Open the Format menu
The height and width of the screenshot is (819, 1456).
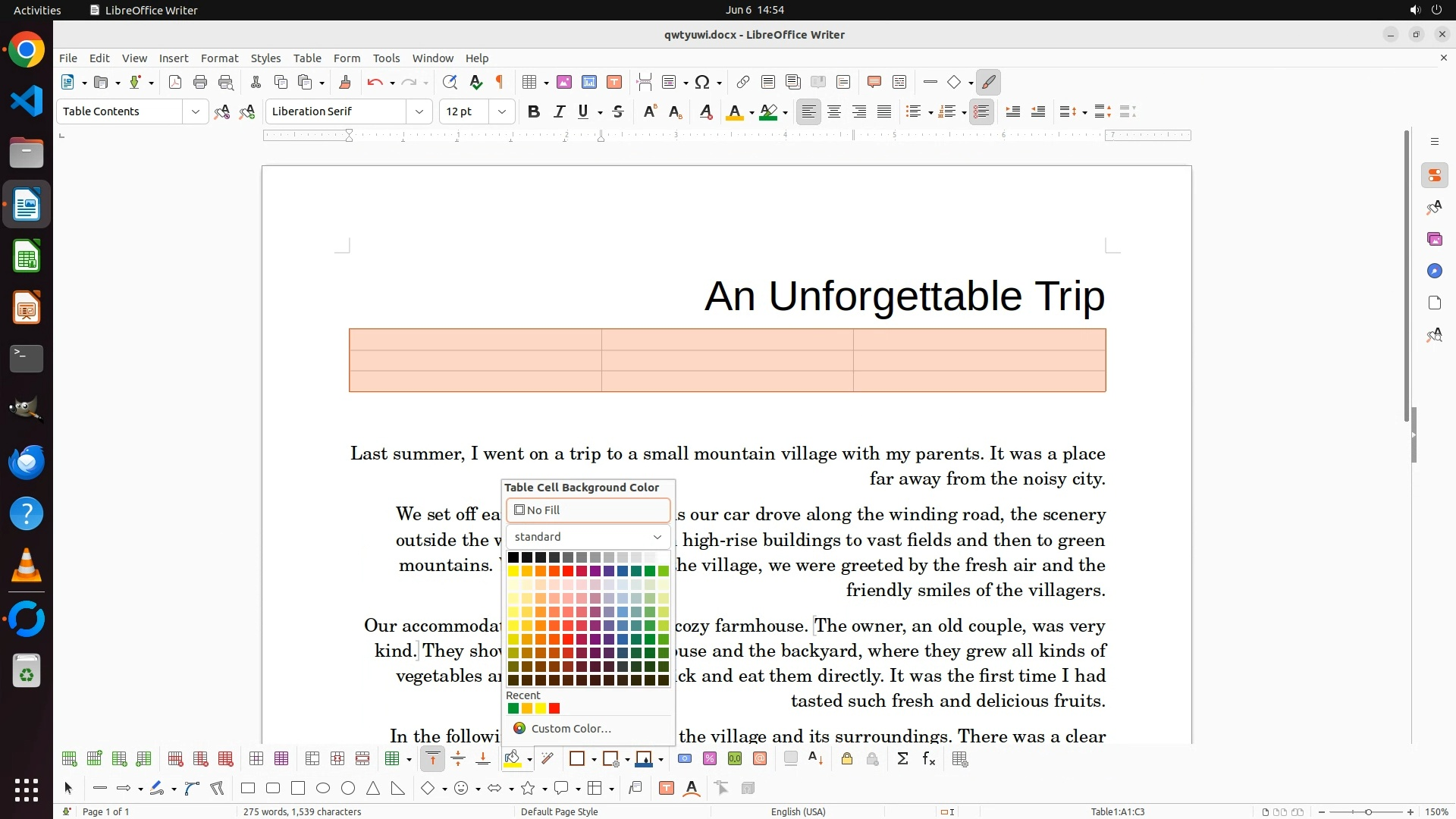click(x=219, y=58)
